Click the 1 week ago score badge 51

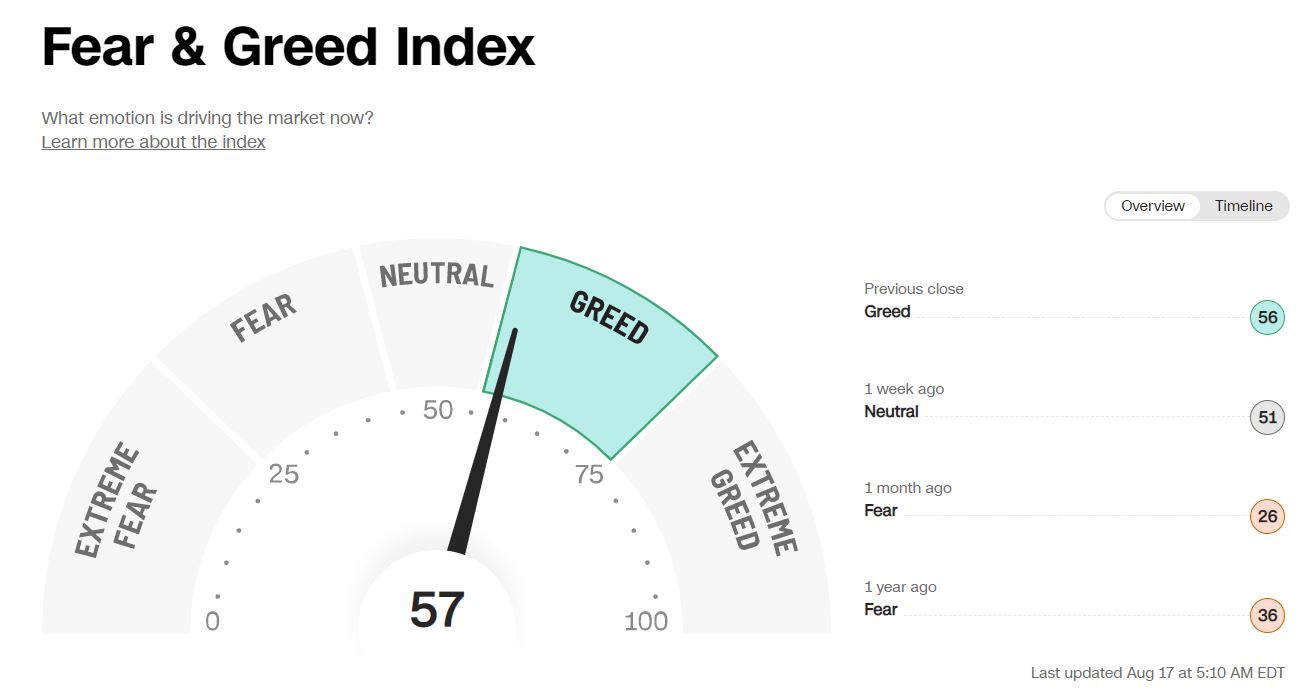pos(1267,417)
